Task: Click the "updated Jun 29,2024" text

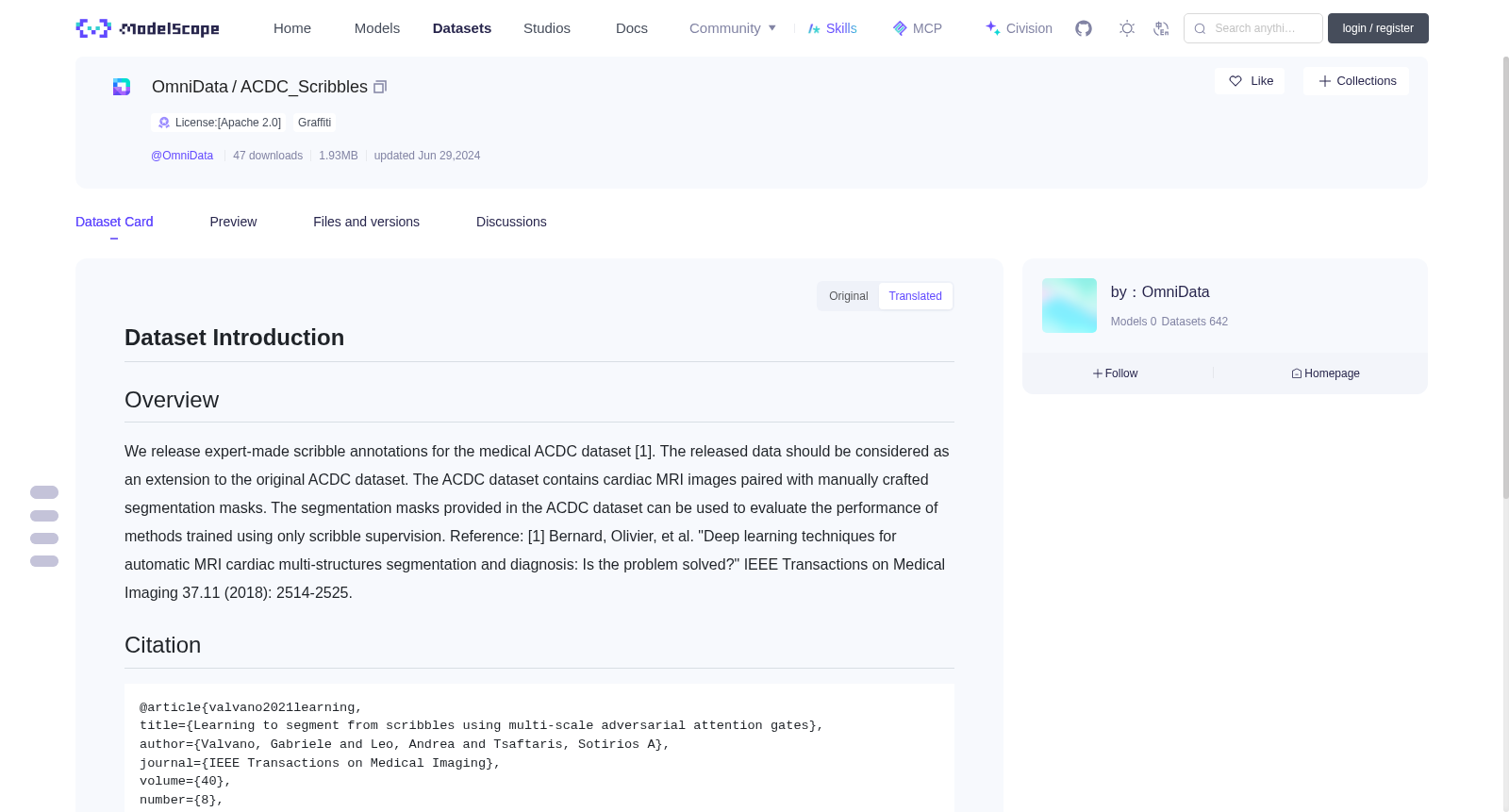Action: [x=427, y=156]
